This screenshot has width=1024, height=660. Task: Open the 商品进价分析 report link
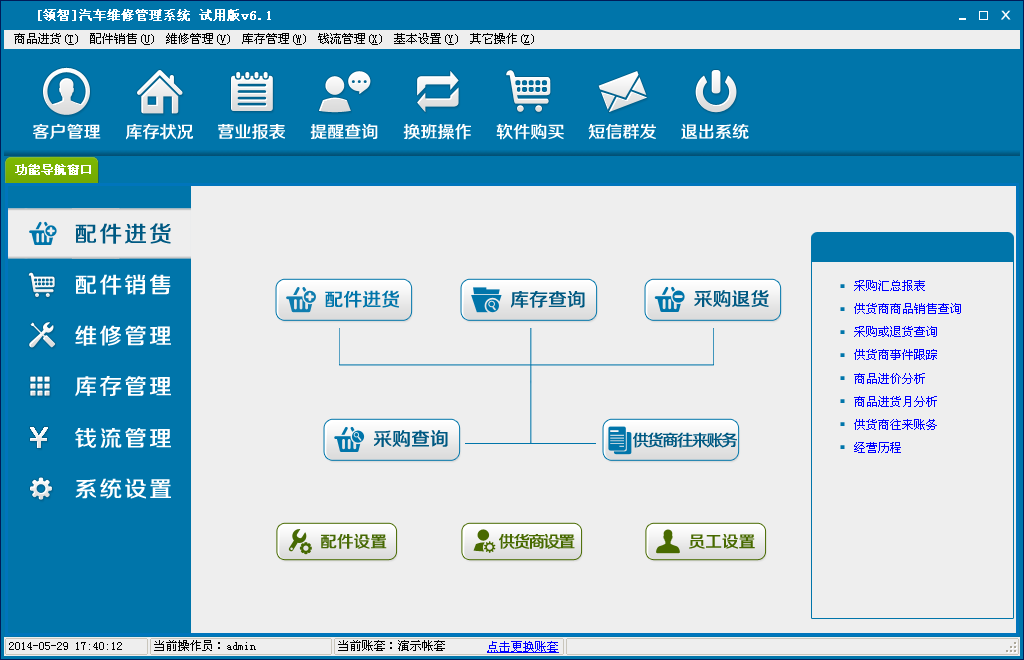point(889,379)
